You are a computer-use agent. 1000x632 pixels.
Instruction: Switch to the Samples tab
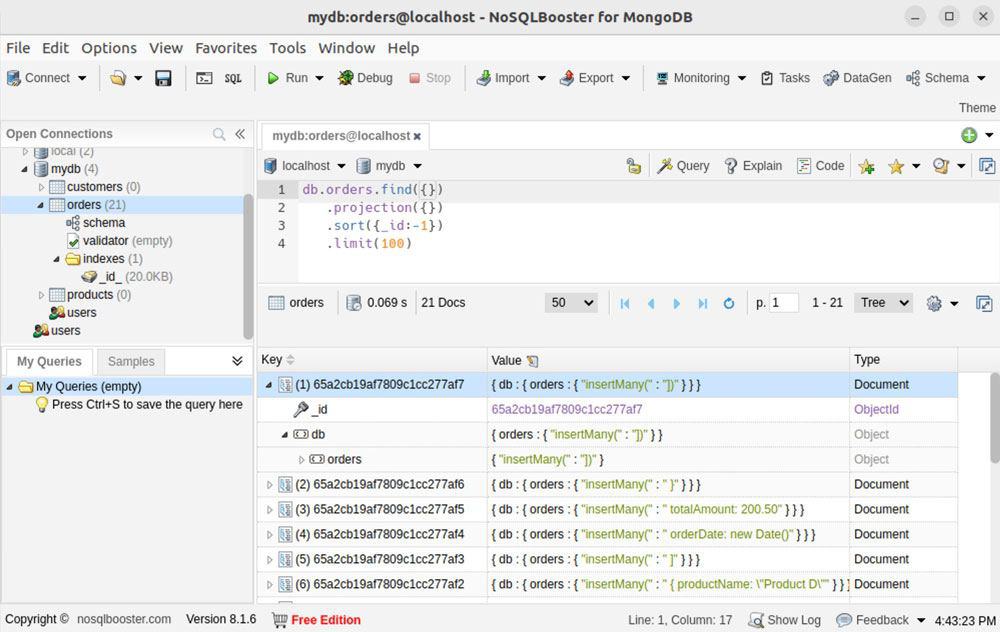131,362
